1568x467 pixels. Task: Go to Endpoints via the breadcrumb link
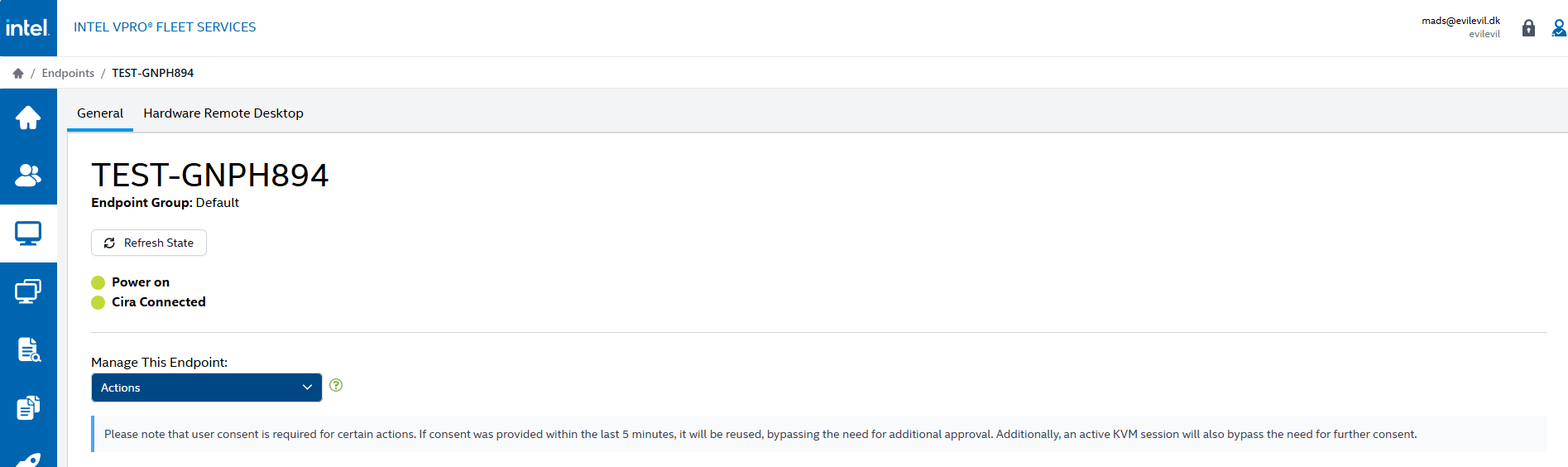coord(68,74)
